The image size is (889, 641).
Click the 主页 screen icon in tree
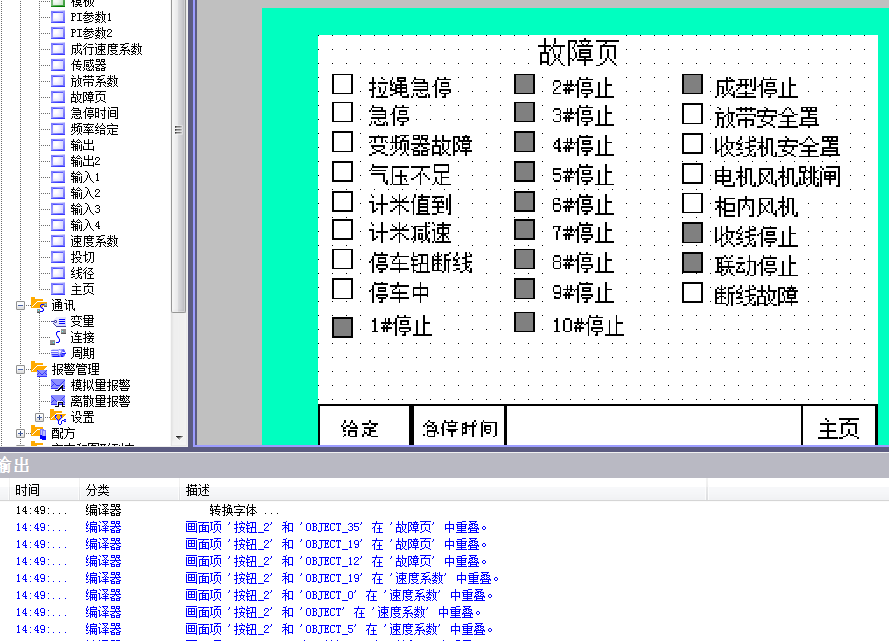click(x=58, y=289)
